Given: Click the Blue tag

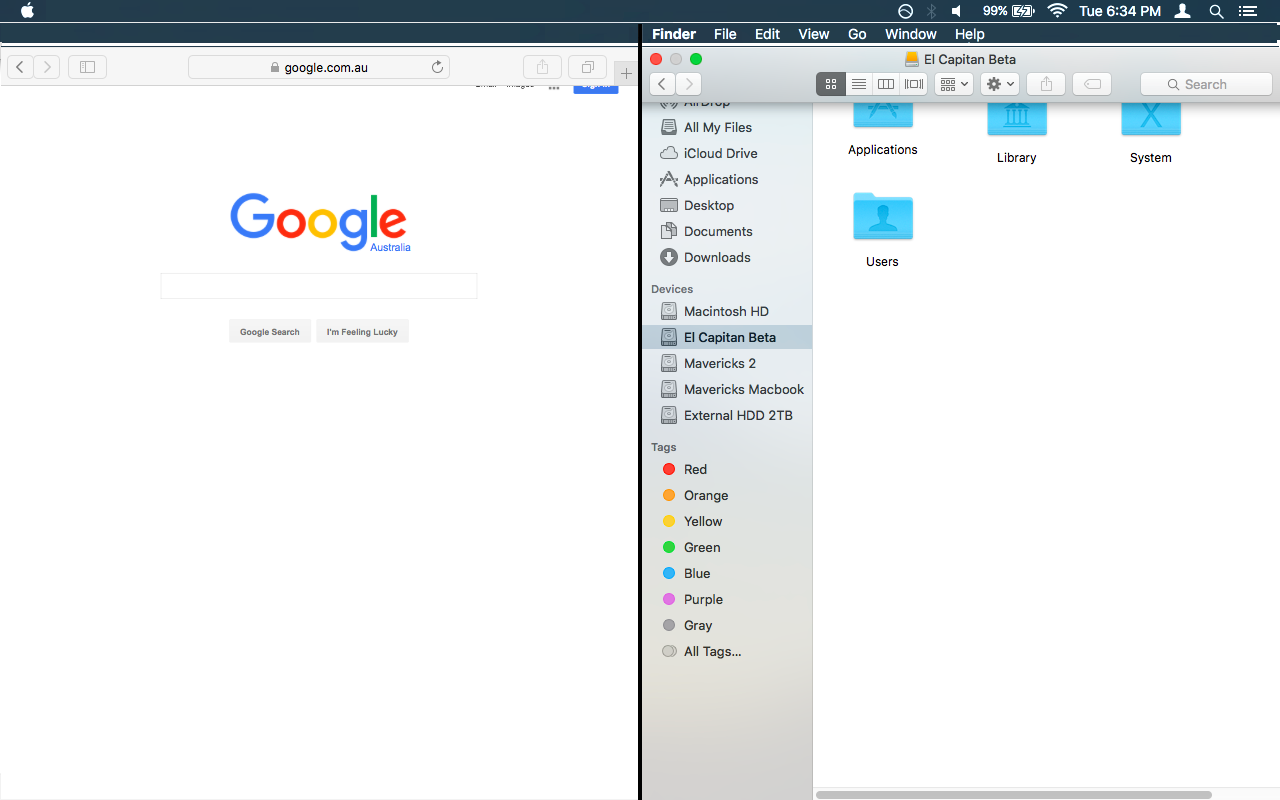Looking at the screenshot, I should pyautogui.click(x=727, y=573).
